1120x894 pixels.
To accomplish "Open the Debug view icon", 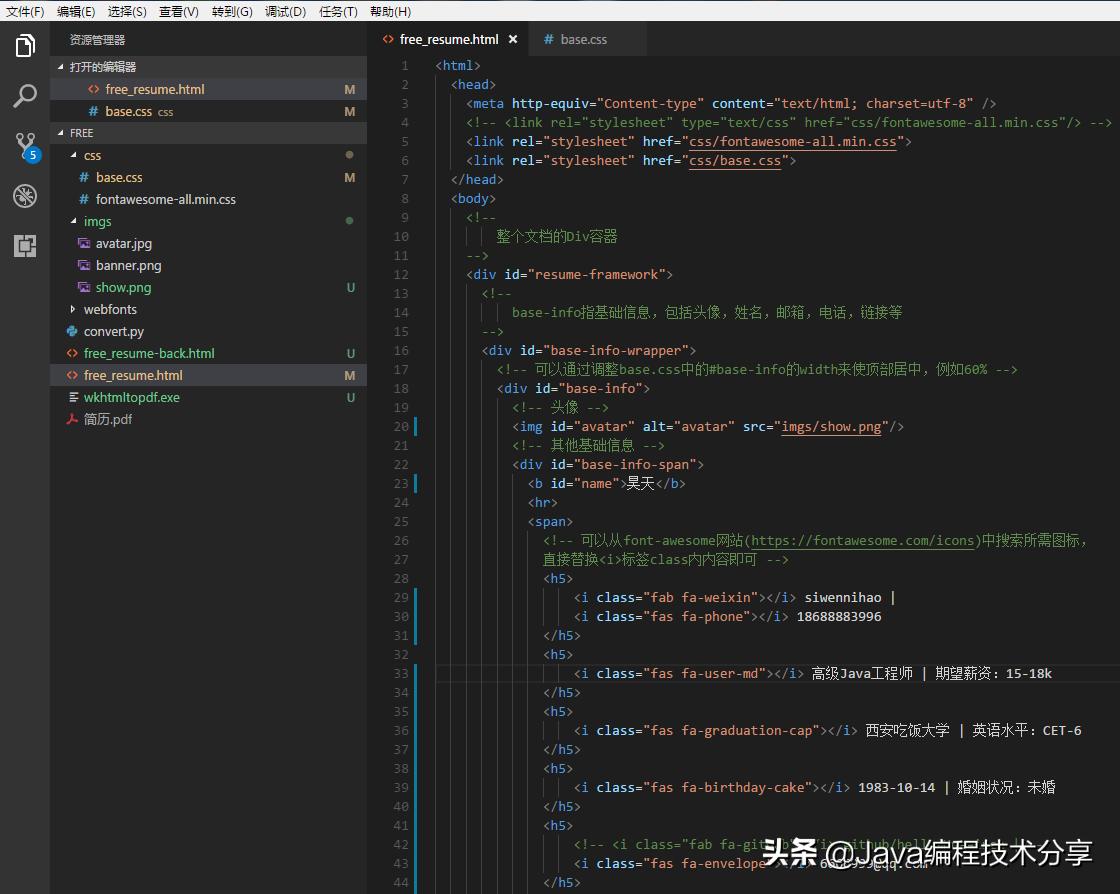I will [x=25, y=196].
